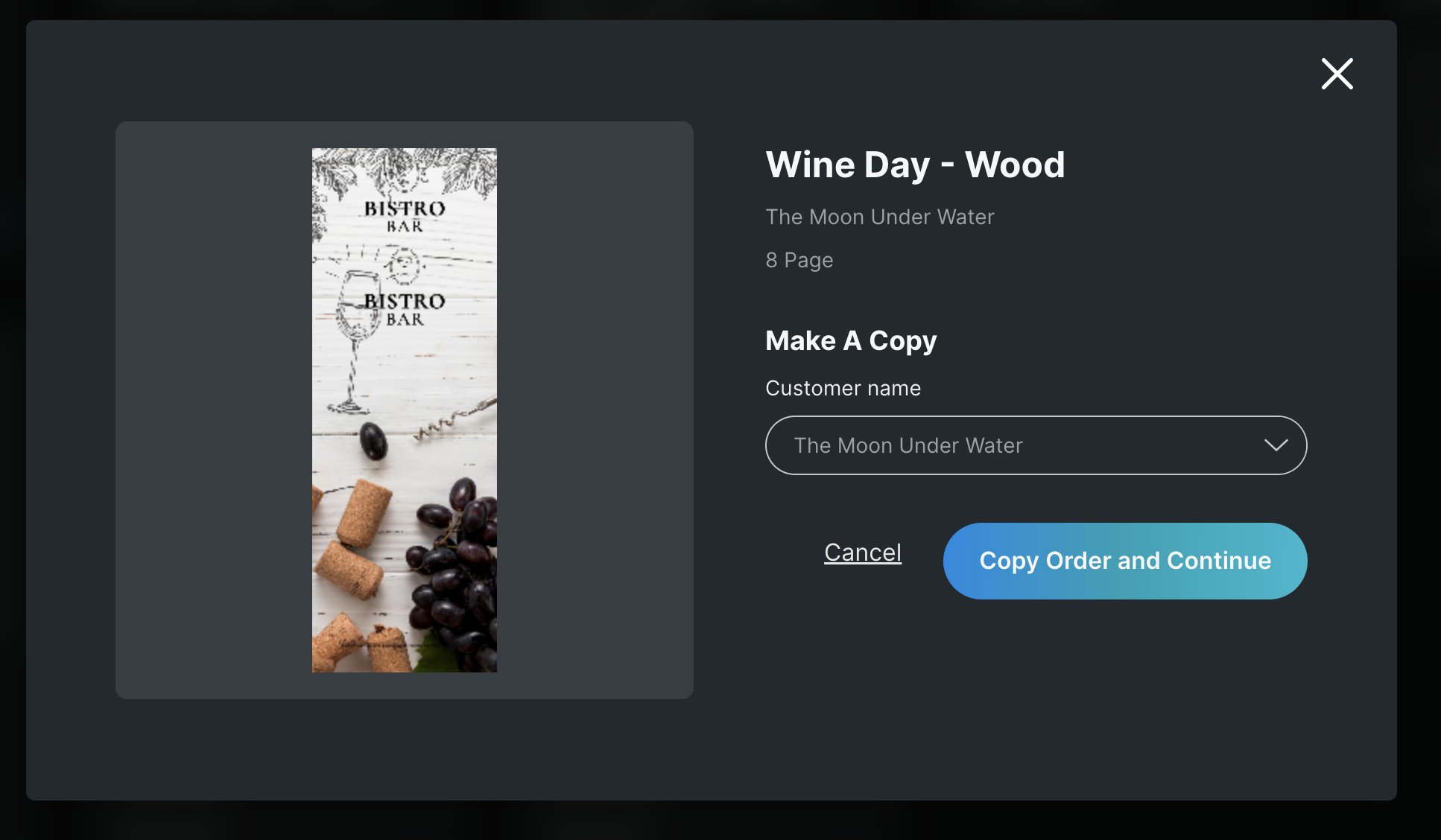Select The Moon Under Water field
Screen dimensions: 1441x840
[1036, 445]
